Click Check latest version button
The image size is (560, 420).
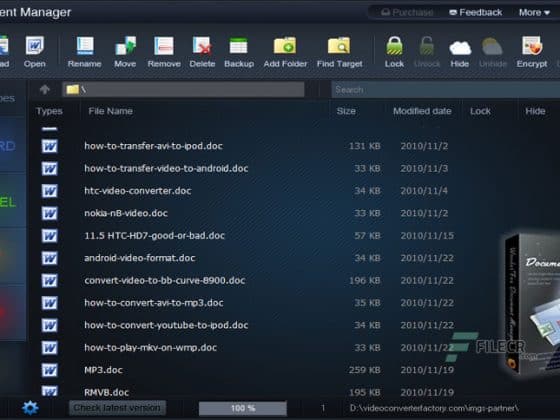click(117, 408)
